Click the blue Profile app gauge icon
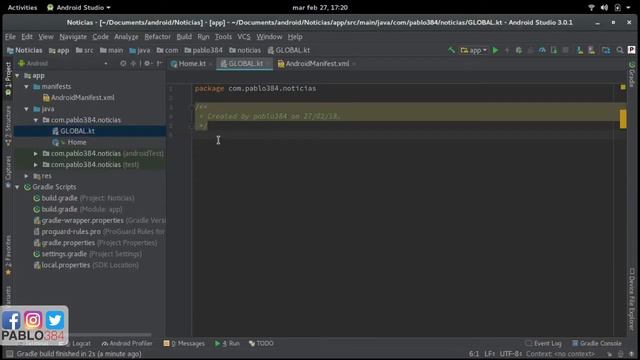Viewport: 640px width, 360px height. click(542, 50)
